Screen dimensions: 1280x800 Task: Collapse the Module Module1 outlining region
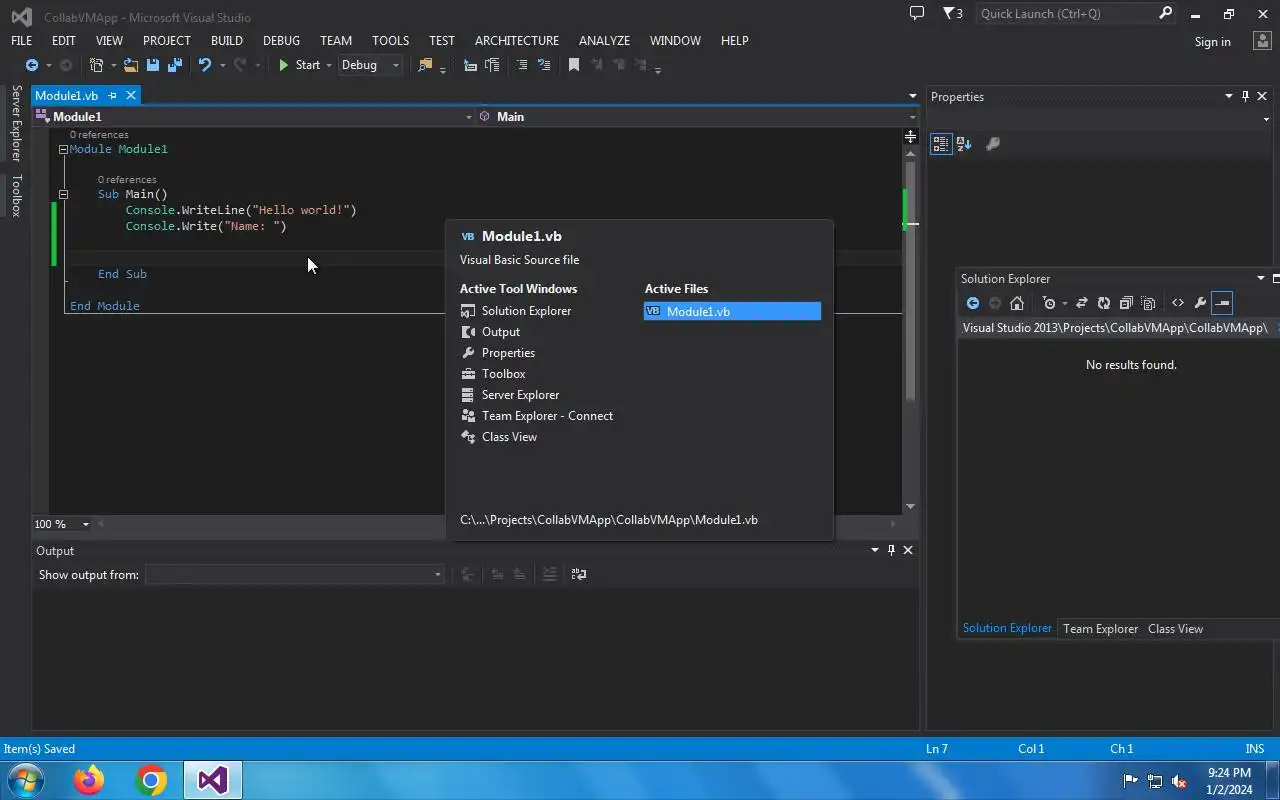(x=63, y=149)
